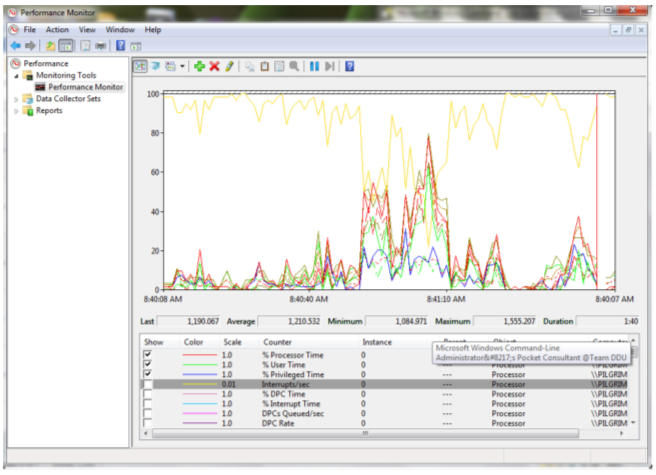The height and width of the screenshot is (475, 656).
Task: Enable the % DPC Time checkbox
Action: (x=148, y=394)
